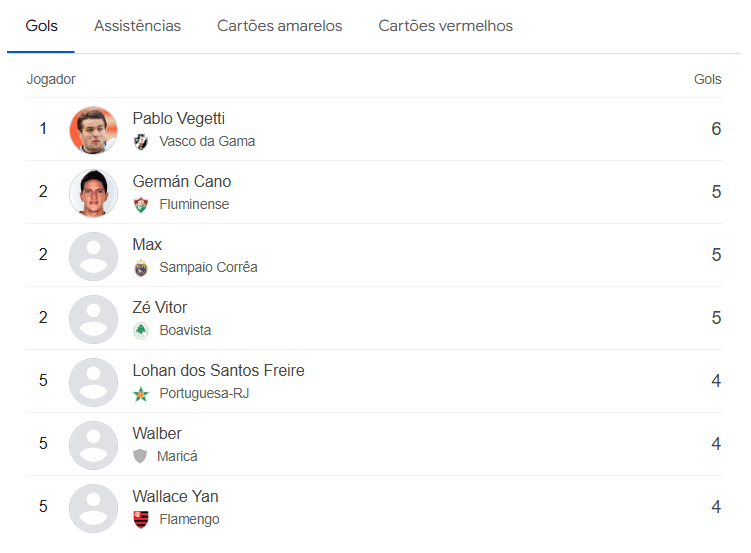
Task: Click the Flamengo club crest icon
Action: [141, 519]
